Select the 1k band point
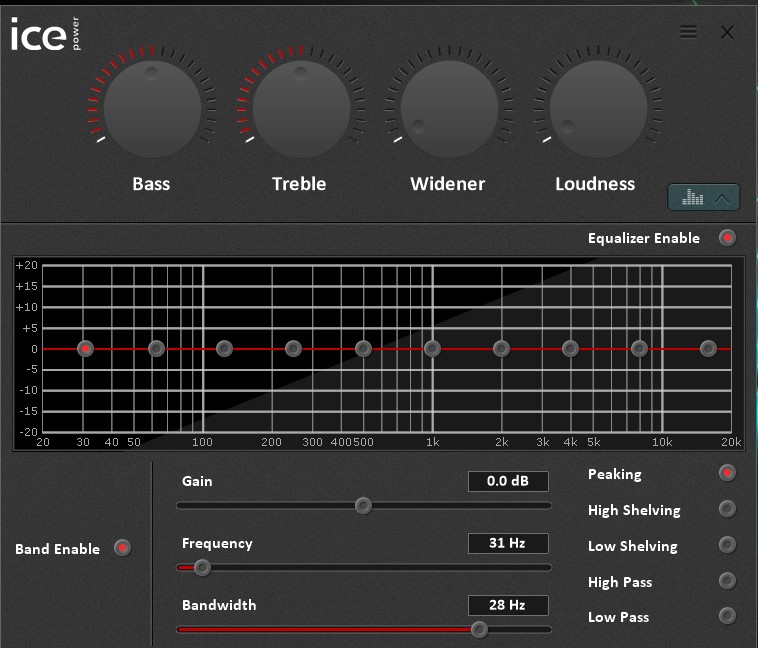Image resolution: width=758 pixels, height=648 pixels. pyautogui.click(x=432, y=349)
